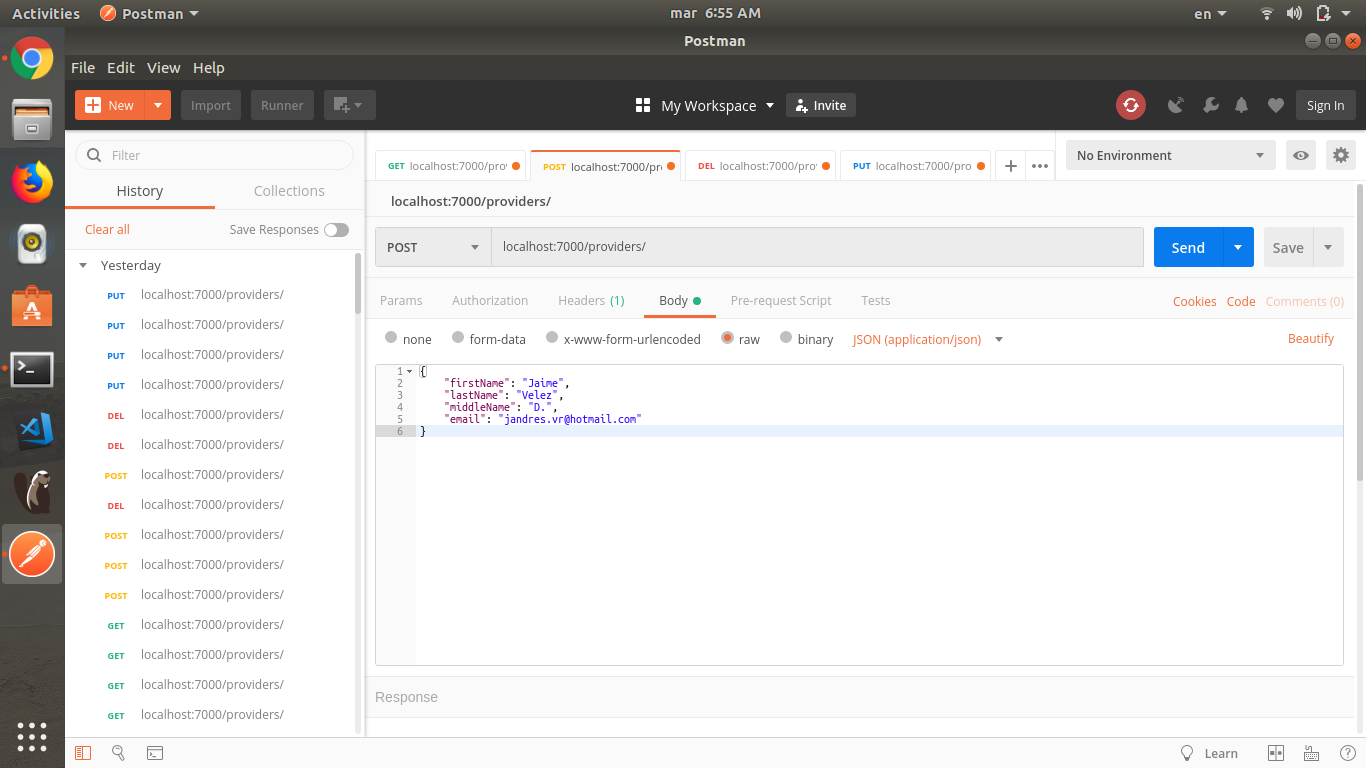This screenshot has height=768, width=1366.
Task: Toggle the Save Responses switch
Action: tap(336, 230)
